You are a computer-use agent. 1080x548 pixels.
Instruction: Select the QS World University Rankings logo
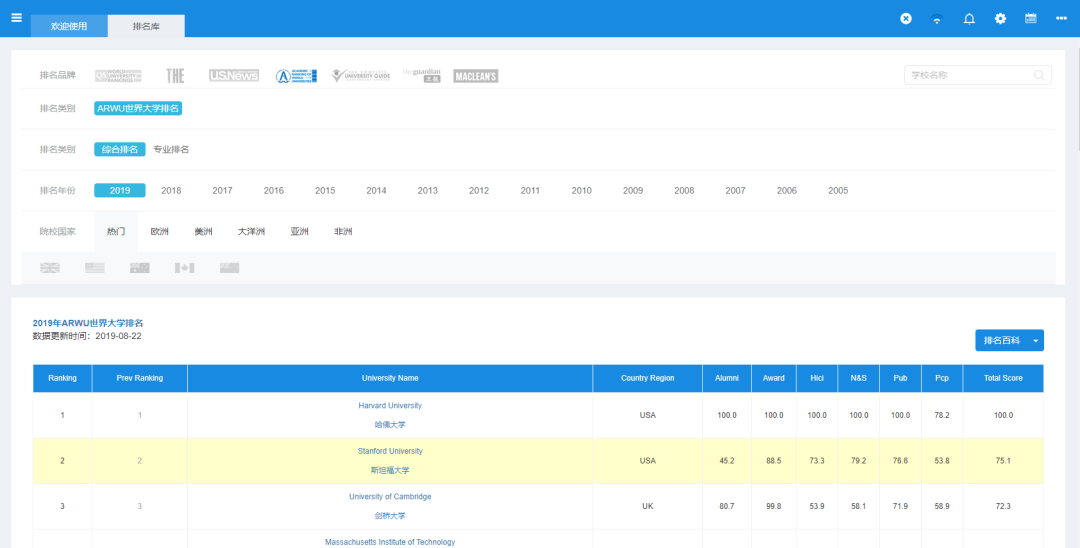[118, 76]
